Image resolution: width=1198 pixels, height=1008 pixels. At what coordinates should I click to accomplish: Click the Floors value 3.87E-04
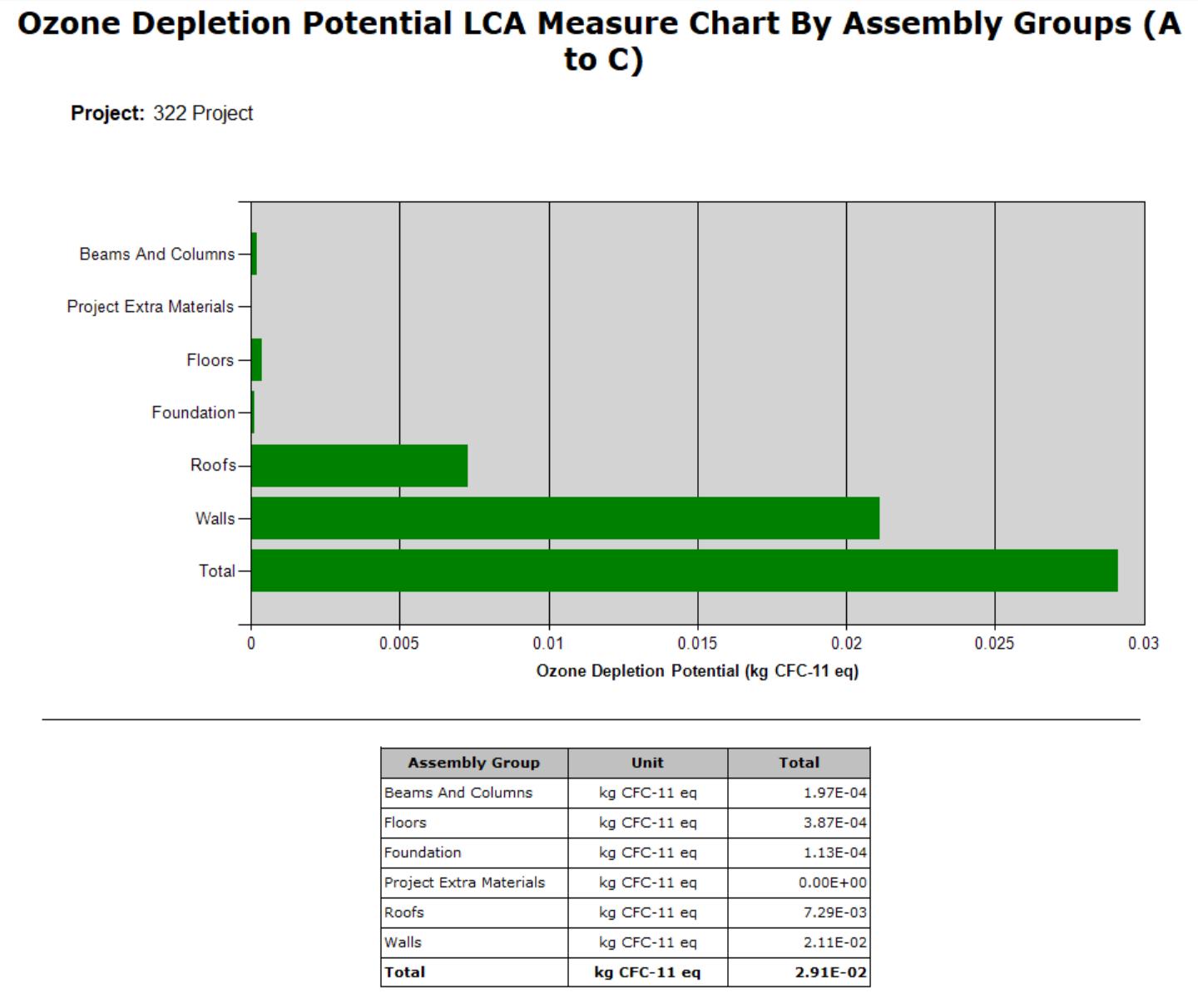(x=835, y=823)
